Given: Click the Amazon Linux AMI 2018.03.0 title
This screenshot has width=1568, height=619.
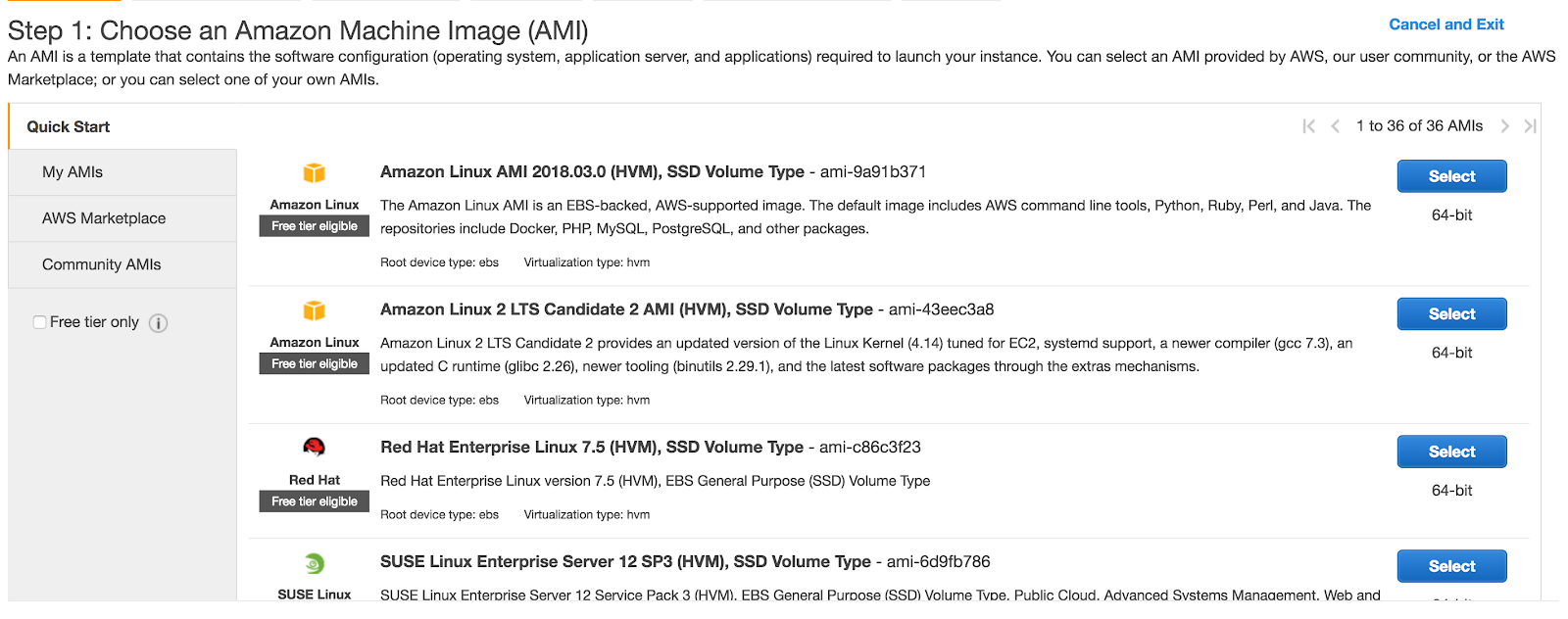Looking at the screenshot, I should pyautogui.click(x=592, y=172).
